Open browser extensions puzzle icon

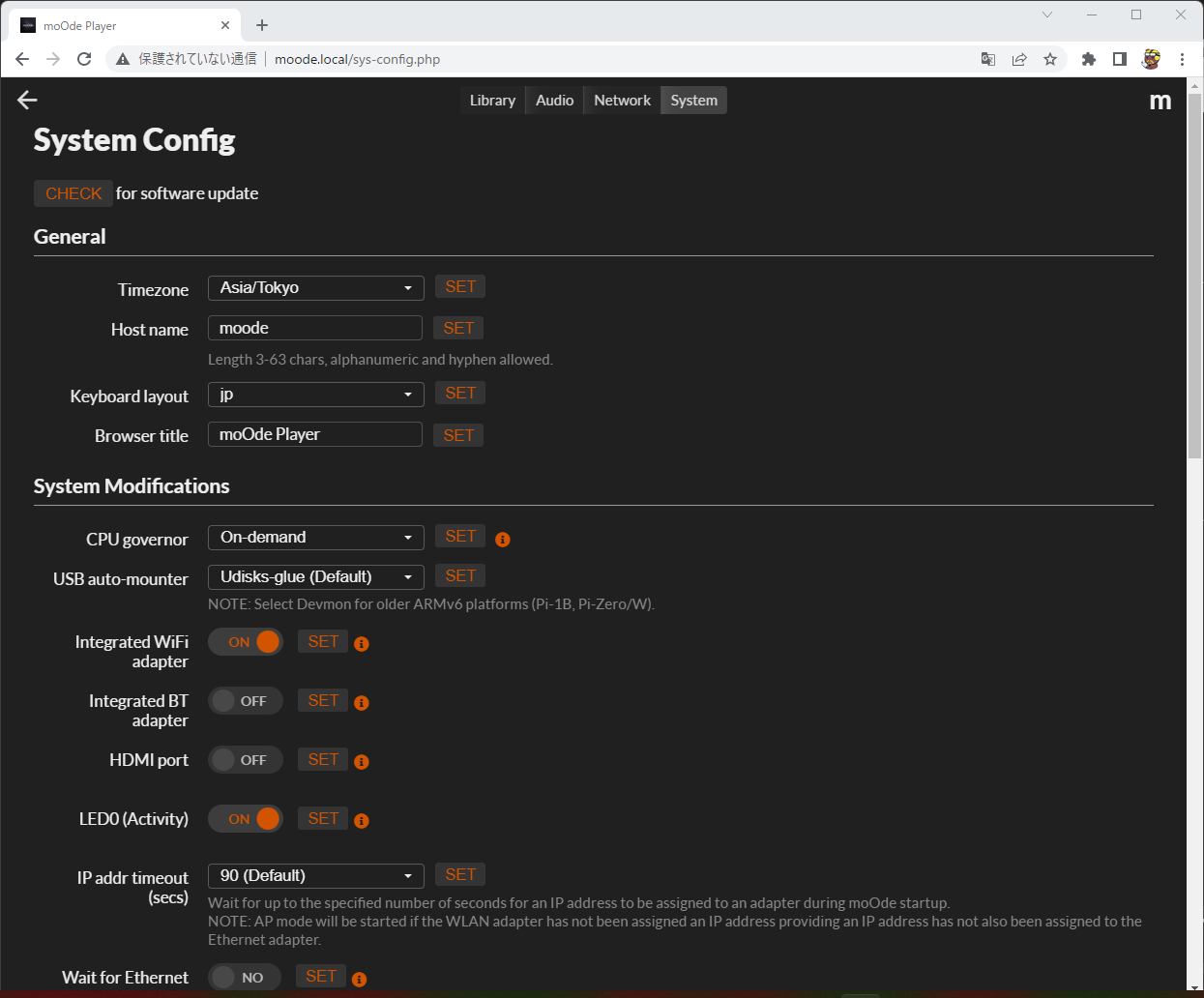[1089, 59]
